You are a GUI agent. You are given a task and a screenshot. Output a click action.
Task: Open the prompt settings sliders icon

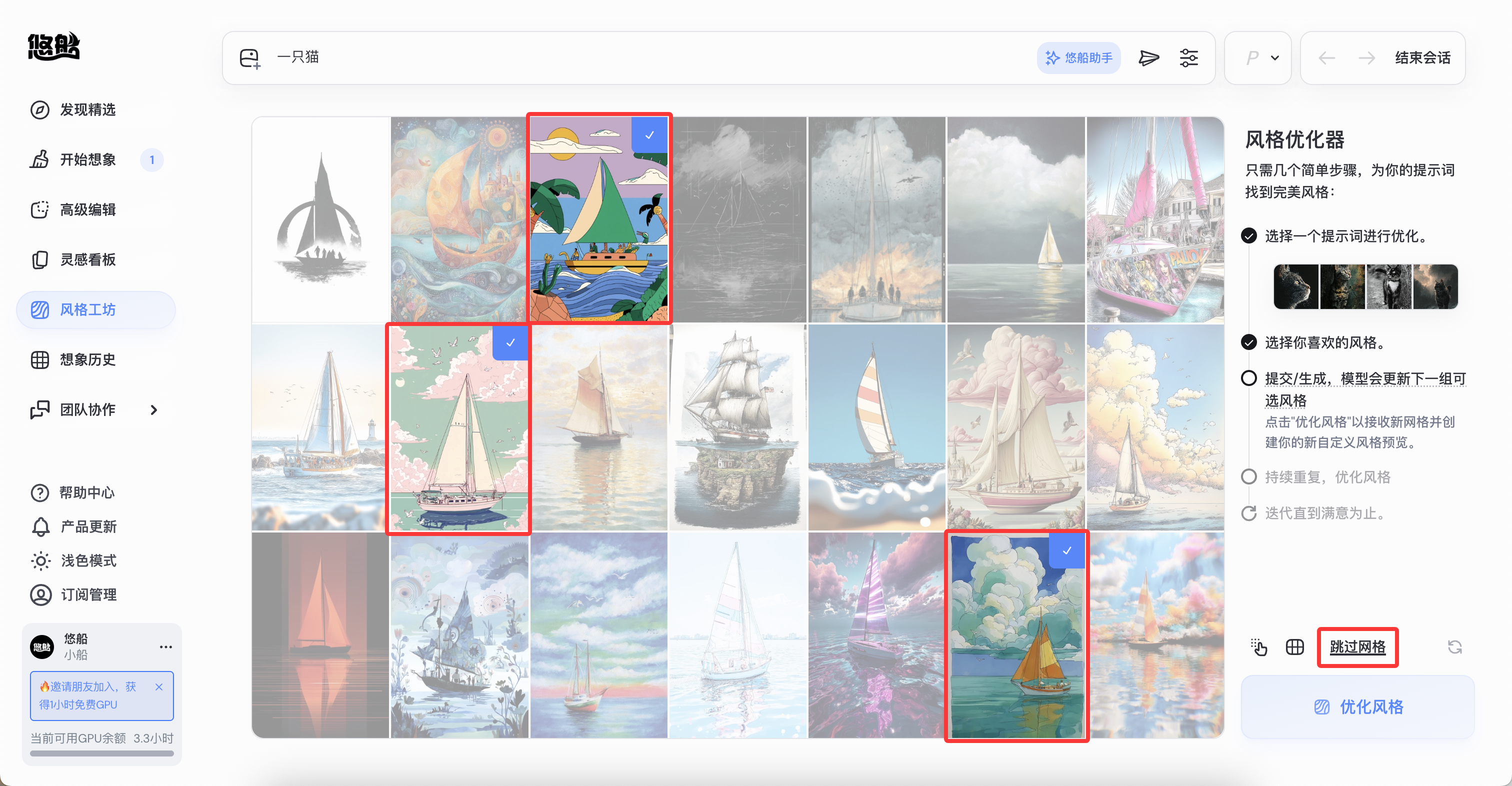pos(1188,57)
